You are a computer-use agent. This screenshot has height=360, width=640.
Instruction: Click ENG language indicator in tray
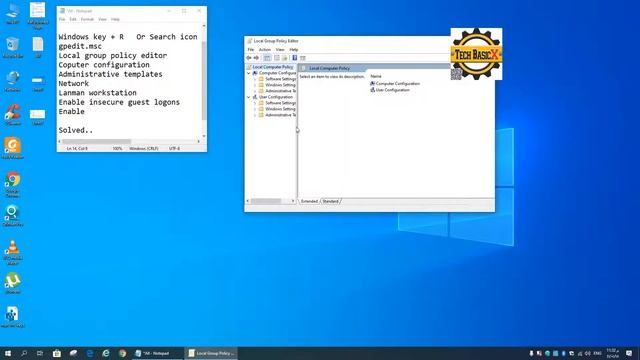click(598, 353)
